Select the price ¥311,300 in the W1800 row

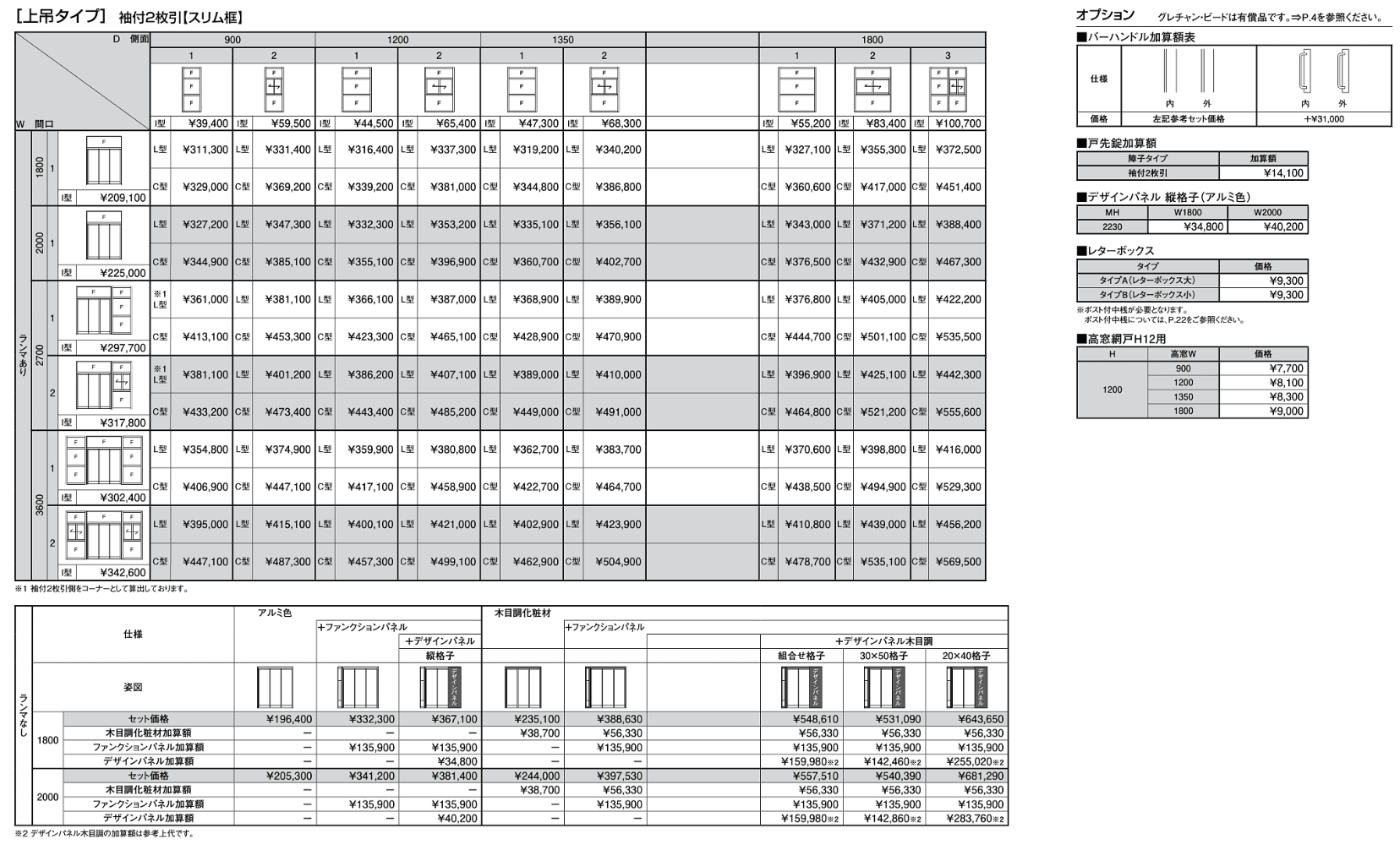pos(205,150)
